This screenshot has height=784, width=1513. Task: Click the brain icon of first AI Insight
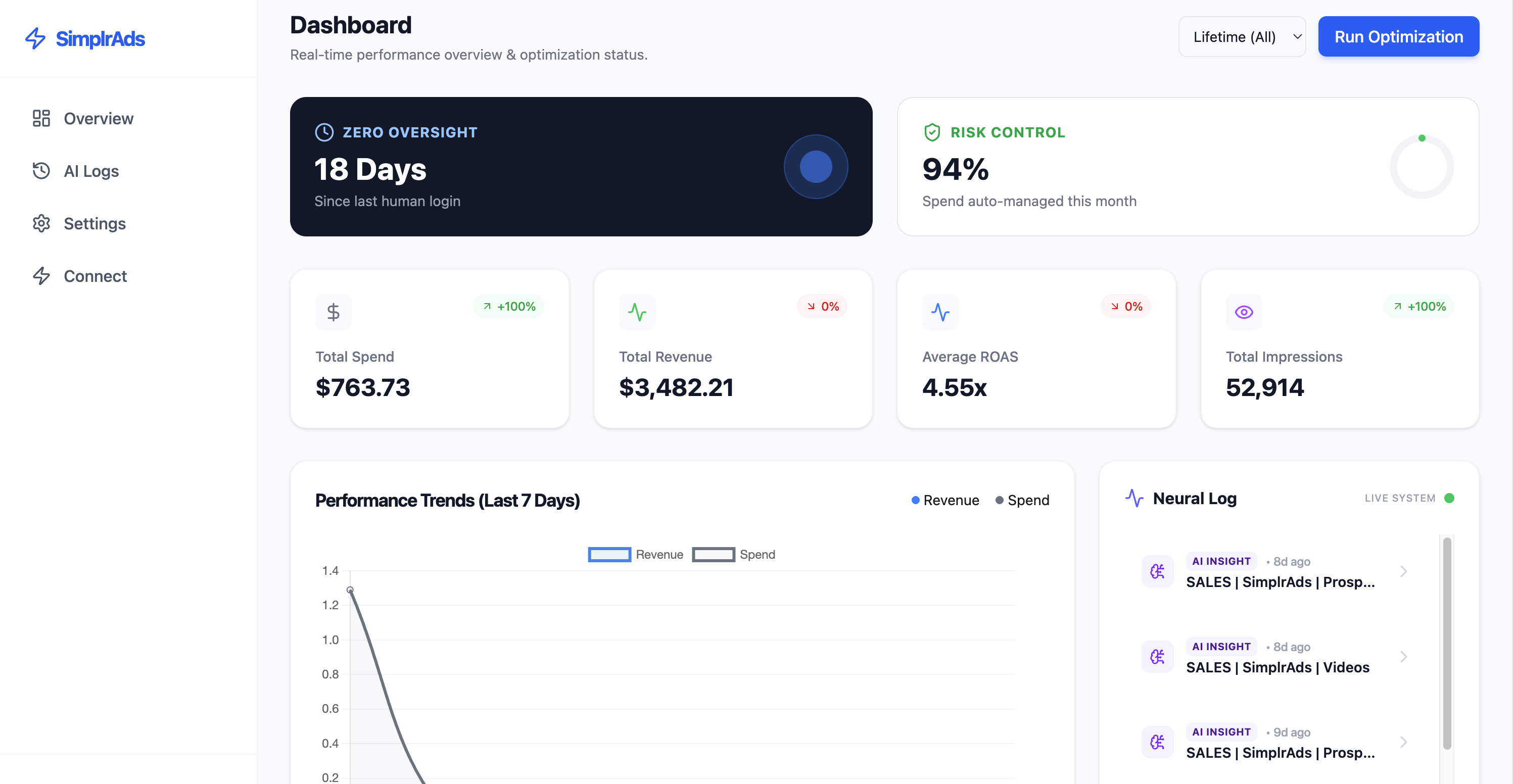1157,571
